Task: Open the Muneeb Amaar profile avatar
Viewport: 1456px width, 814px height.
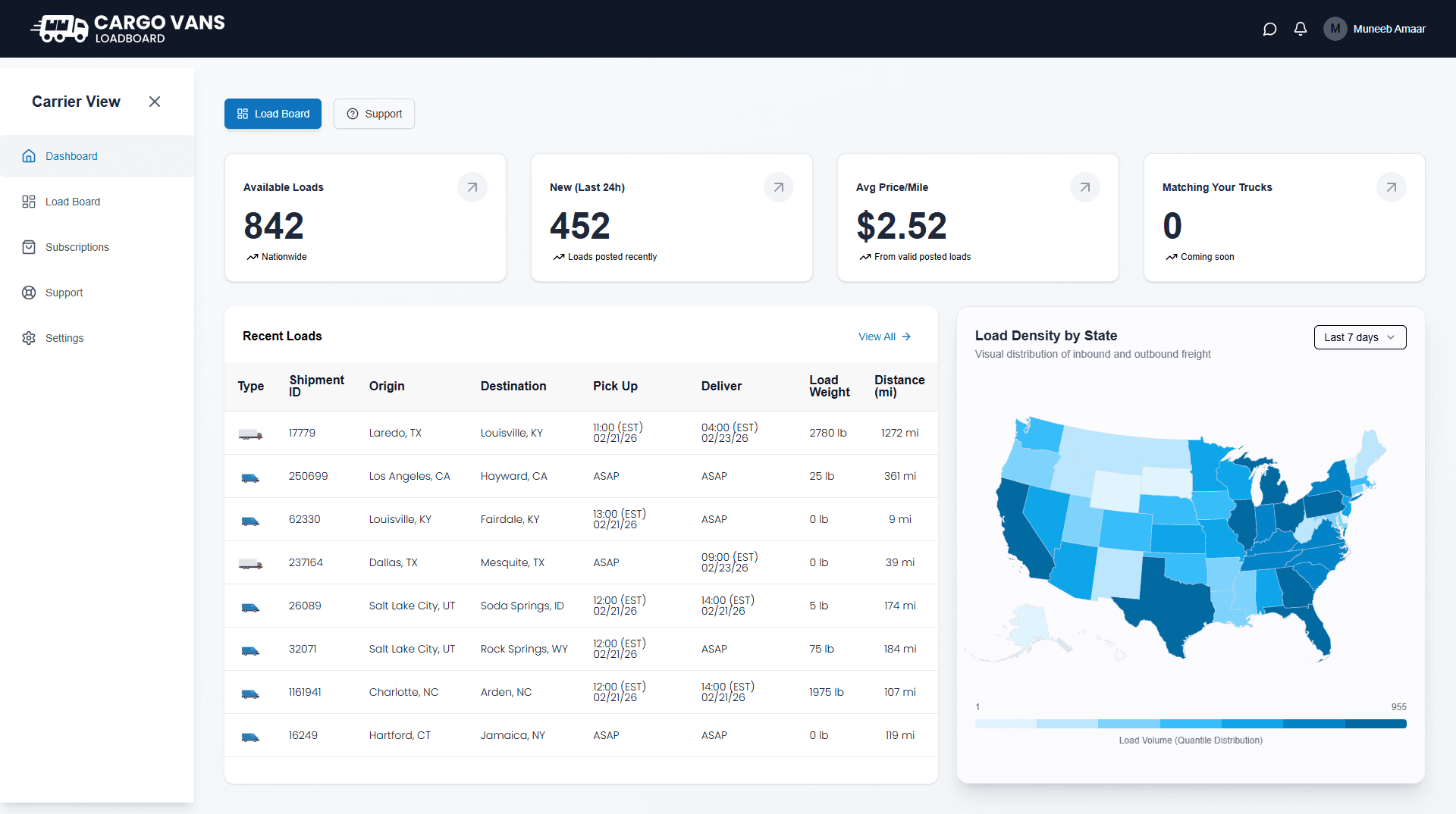Action: tap(1335, 29)
